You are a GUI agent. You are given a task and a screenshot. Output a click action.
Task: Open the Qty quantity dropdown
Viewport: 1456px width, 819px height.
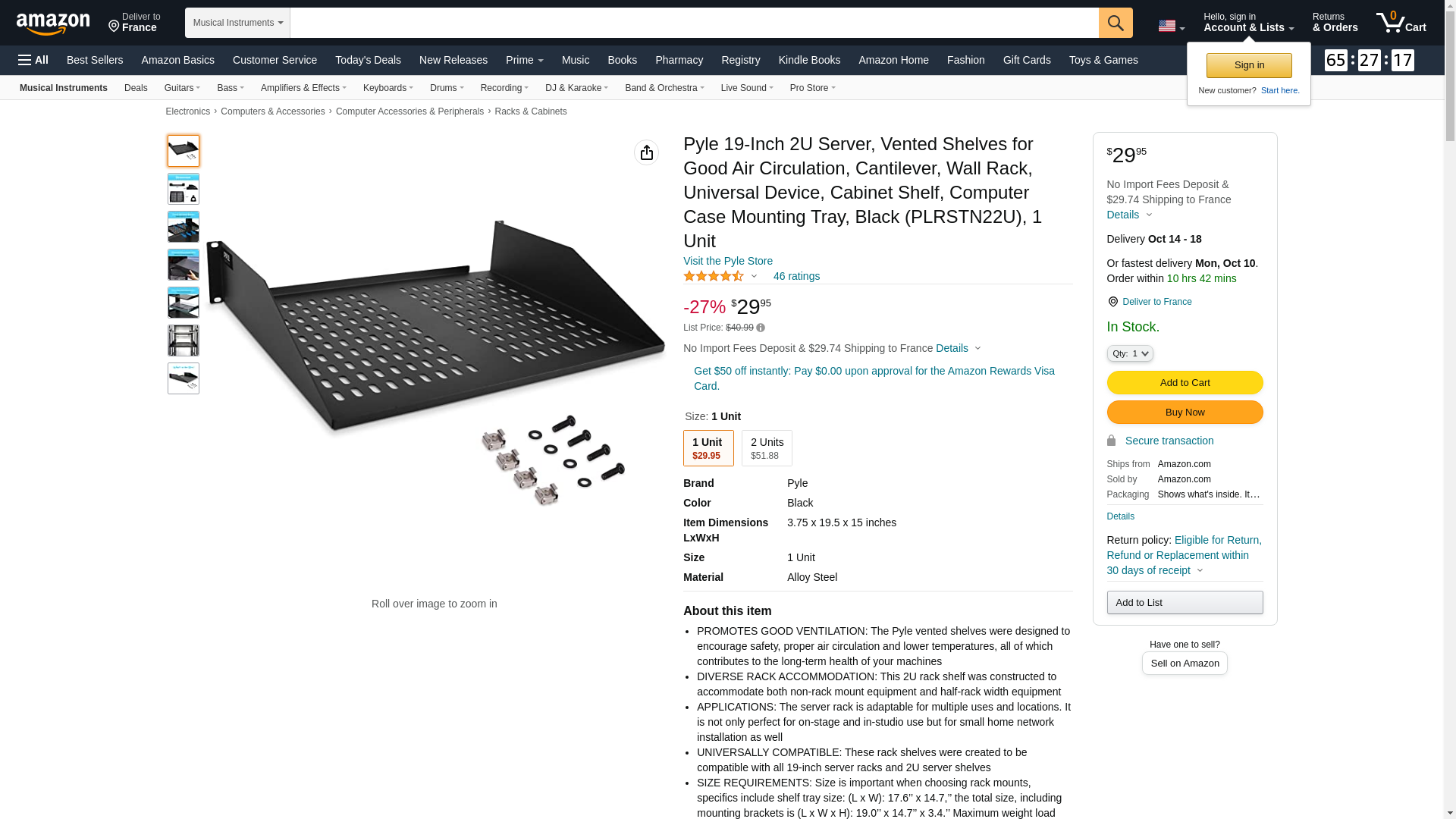(1129, 353)
